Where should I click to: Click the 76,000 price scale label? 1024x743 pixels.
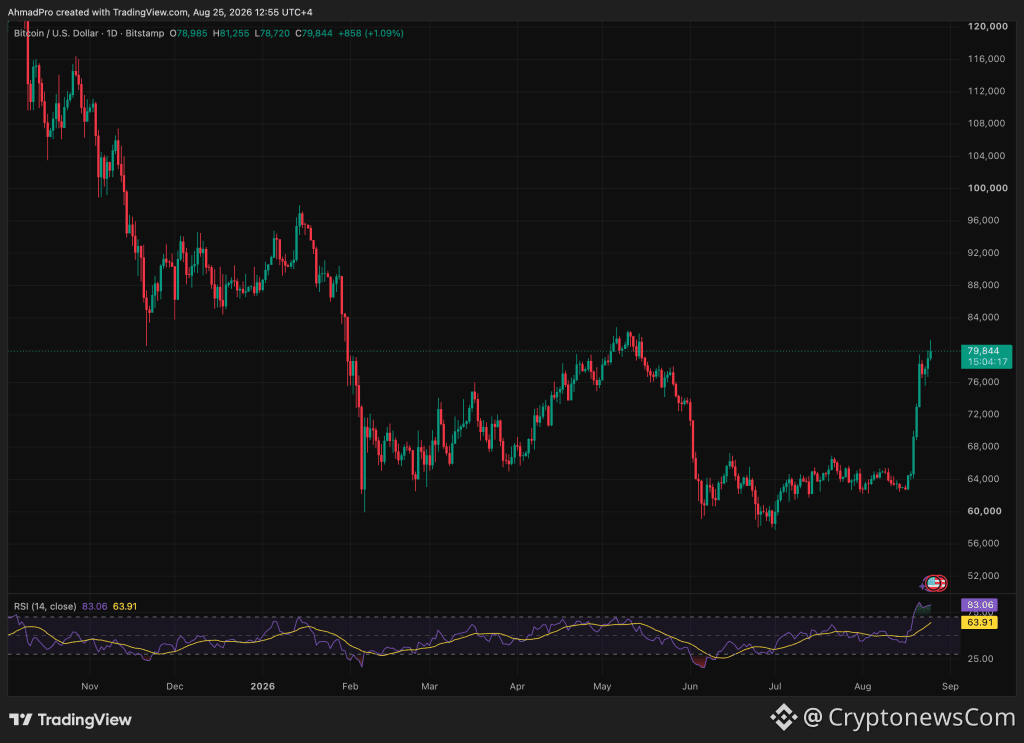pos(984,382)
